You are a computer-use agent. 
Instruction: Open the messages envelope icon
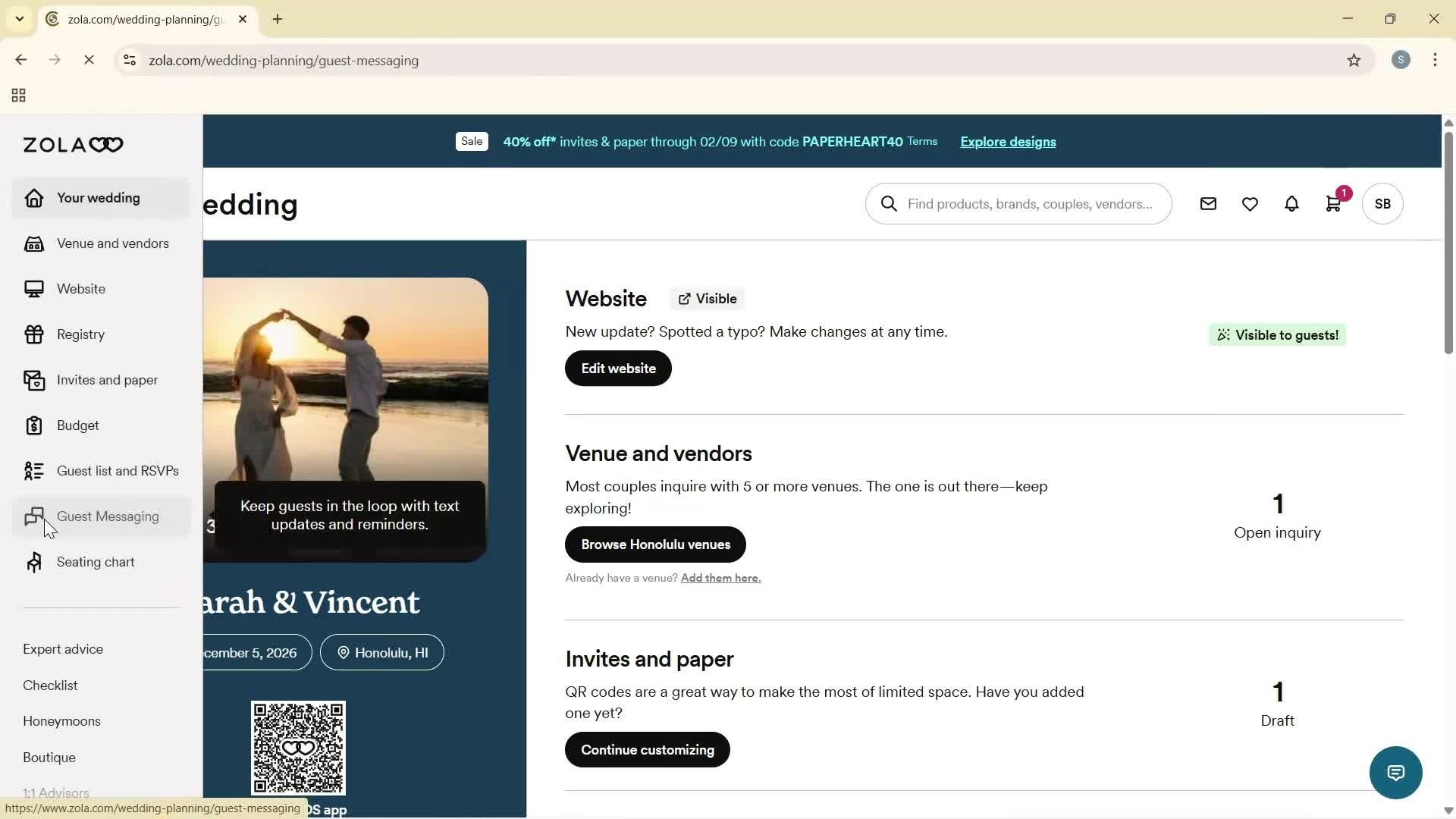pos(1208,204)
